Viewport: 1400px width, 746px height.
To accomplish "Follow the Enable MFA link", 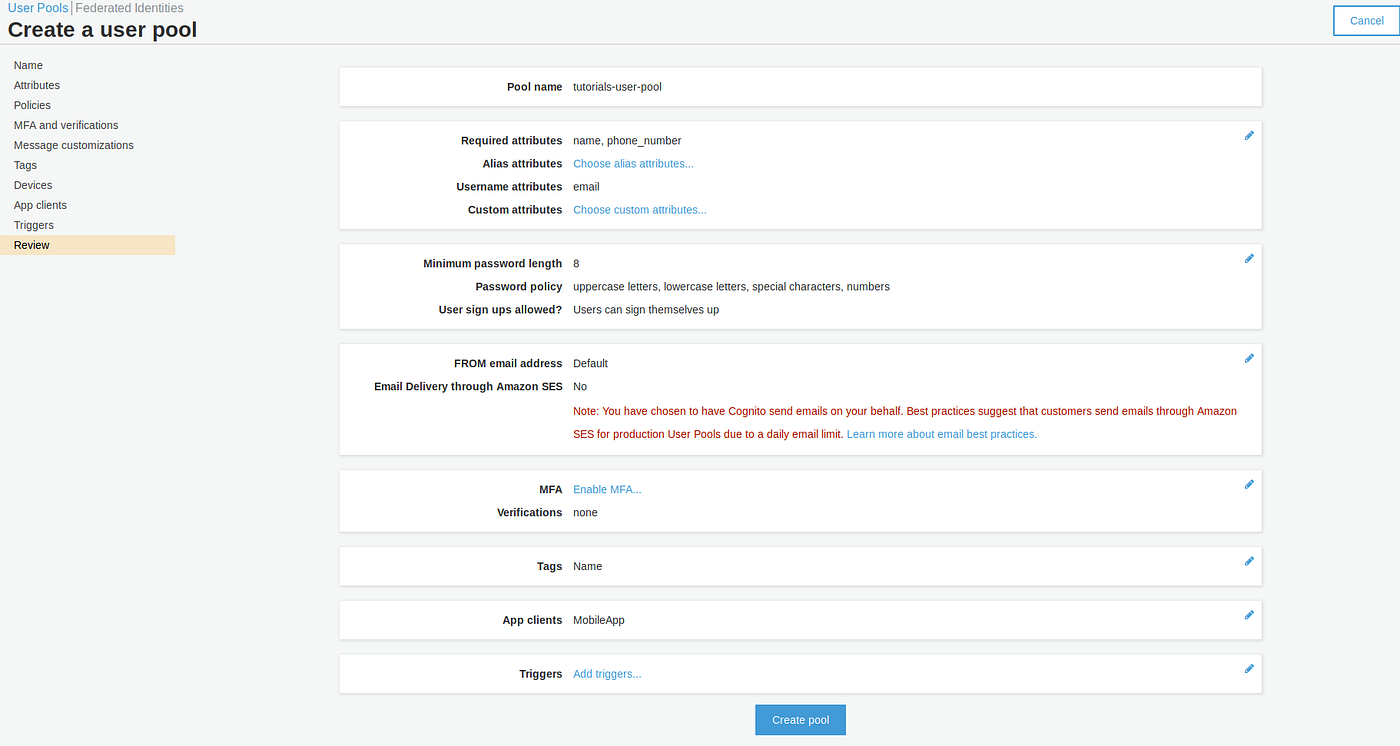I will pyautogui.click(x=607, y=489).
